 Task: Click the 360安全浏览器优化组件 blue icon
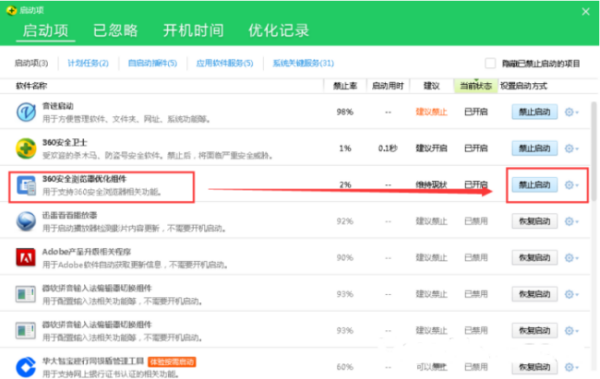pos(26,185)
